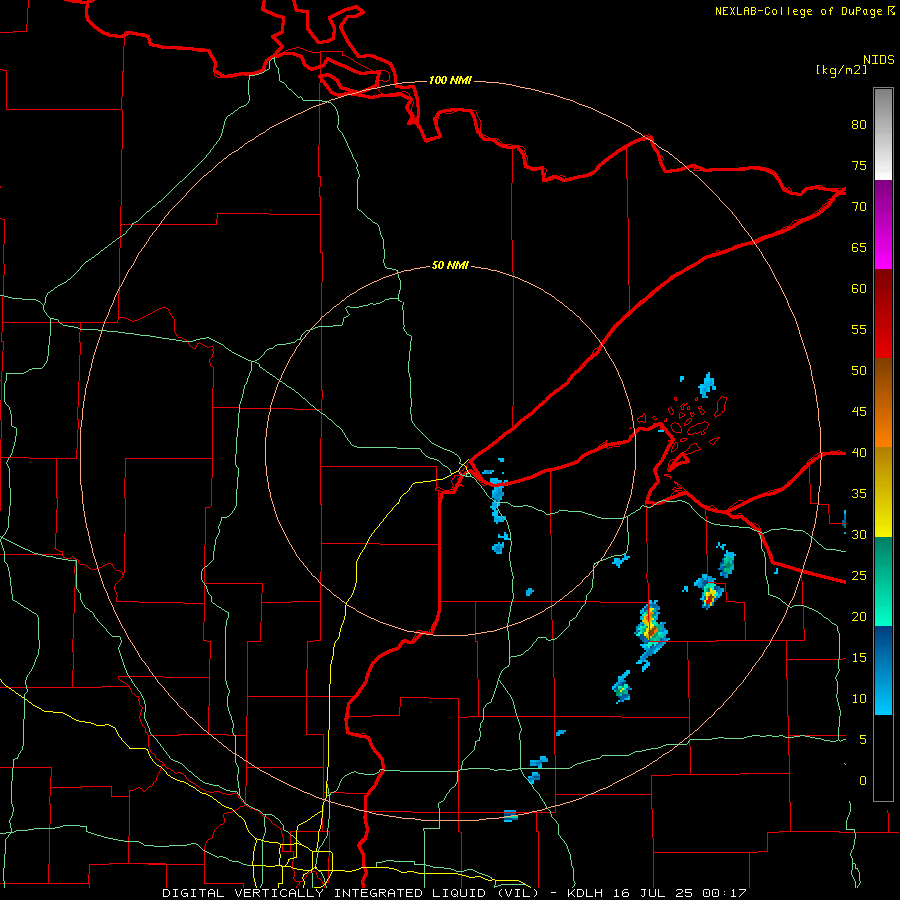
Task: Click the black lowest segment of the color bar
Action: [883, 758]
